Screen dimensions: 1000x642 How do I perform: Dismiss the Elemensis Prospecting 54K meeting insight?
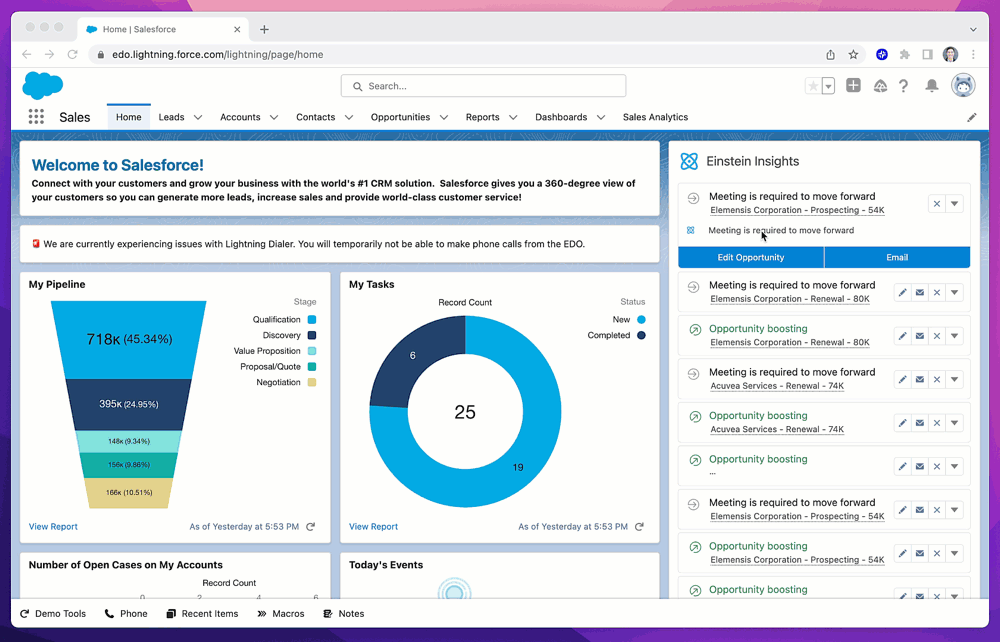tap(937, 204)
